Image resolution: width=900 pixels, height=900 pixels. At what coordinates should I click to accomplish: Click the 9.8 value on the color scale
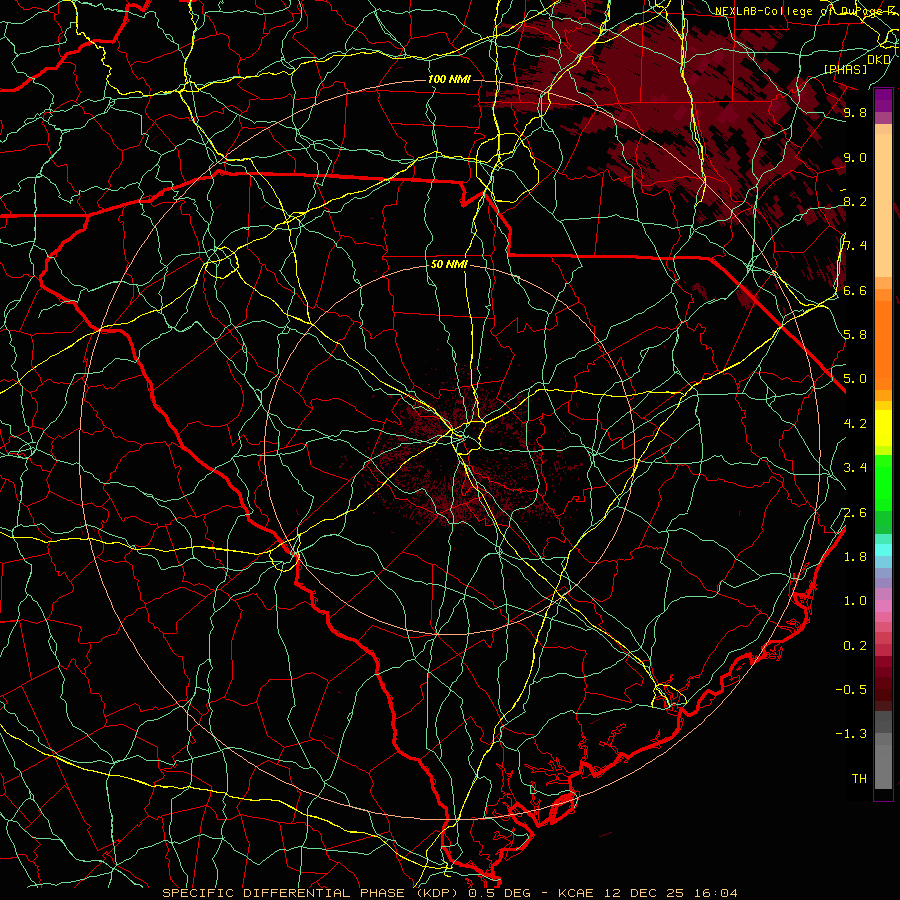855,112
